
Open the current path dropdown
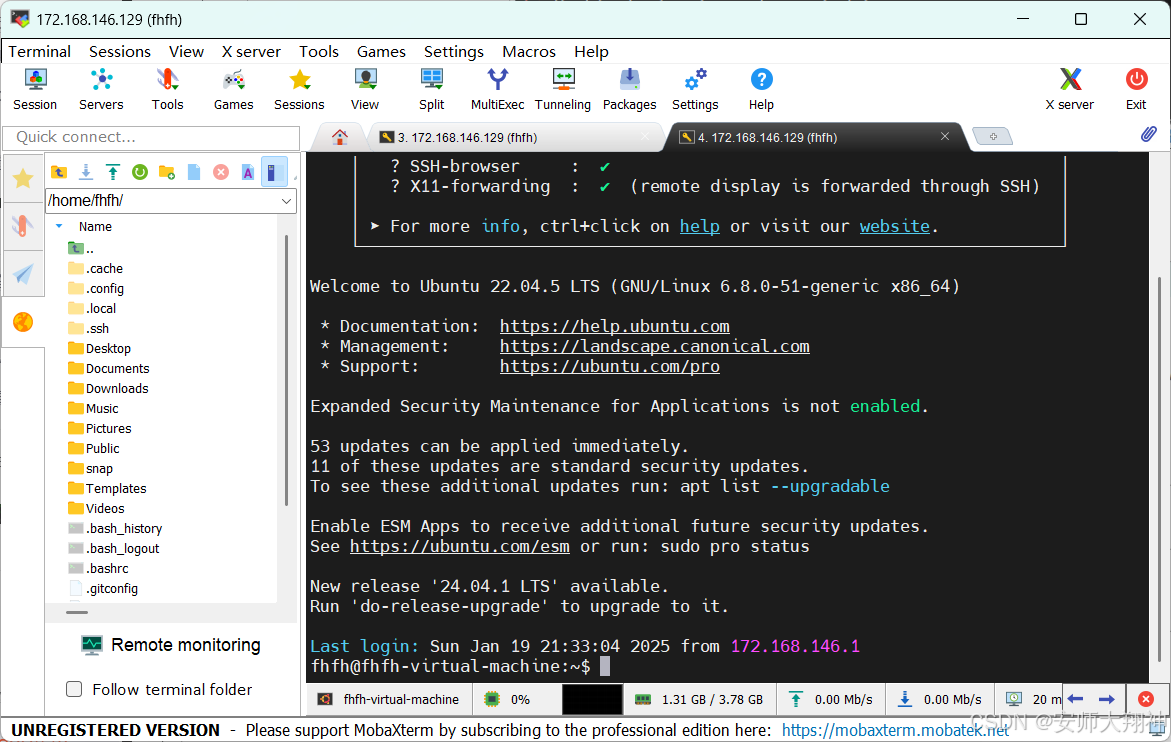[x=286, y=201]
